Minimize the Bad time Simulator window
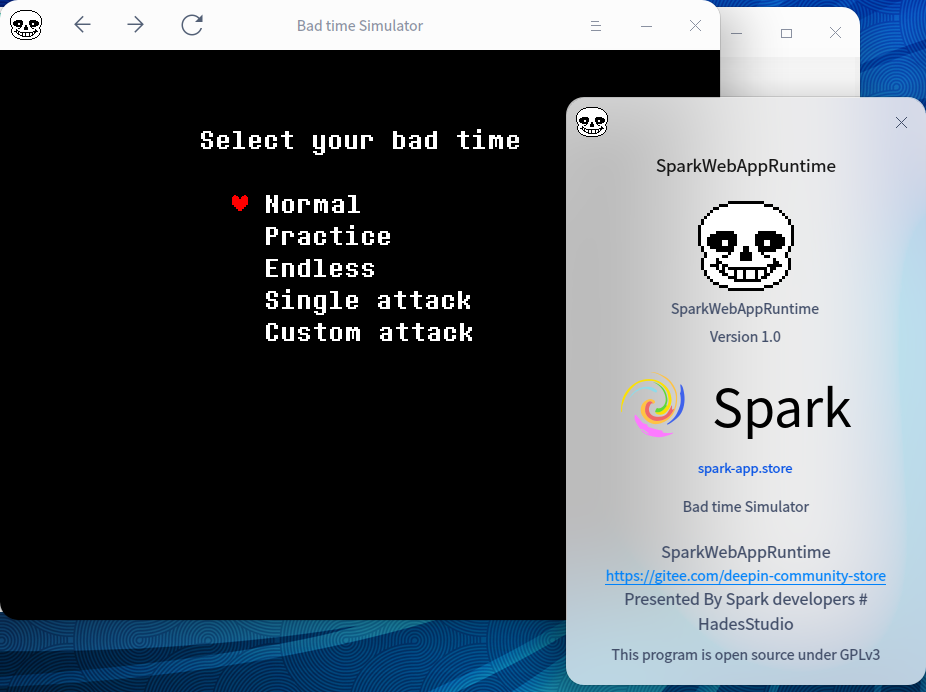The image size is (926, 692). [x=646, y=26]
